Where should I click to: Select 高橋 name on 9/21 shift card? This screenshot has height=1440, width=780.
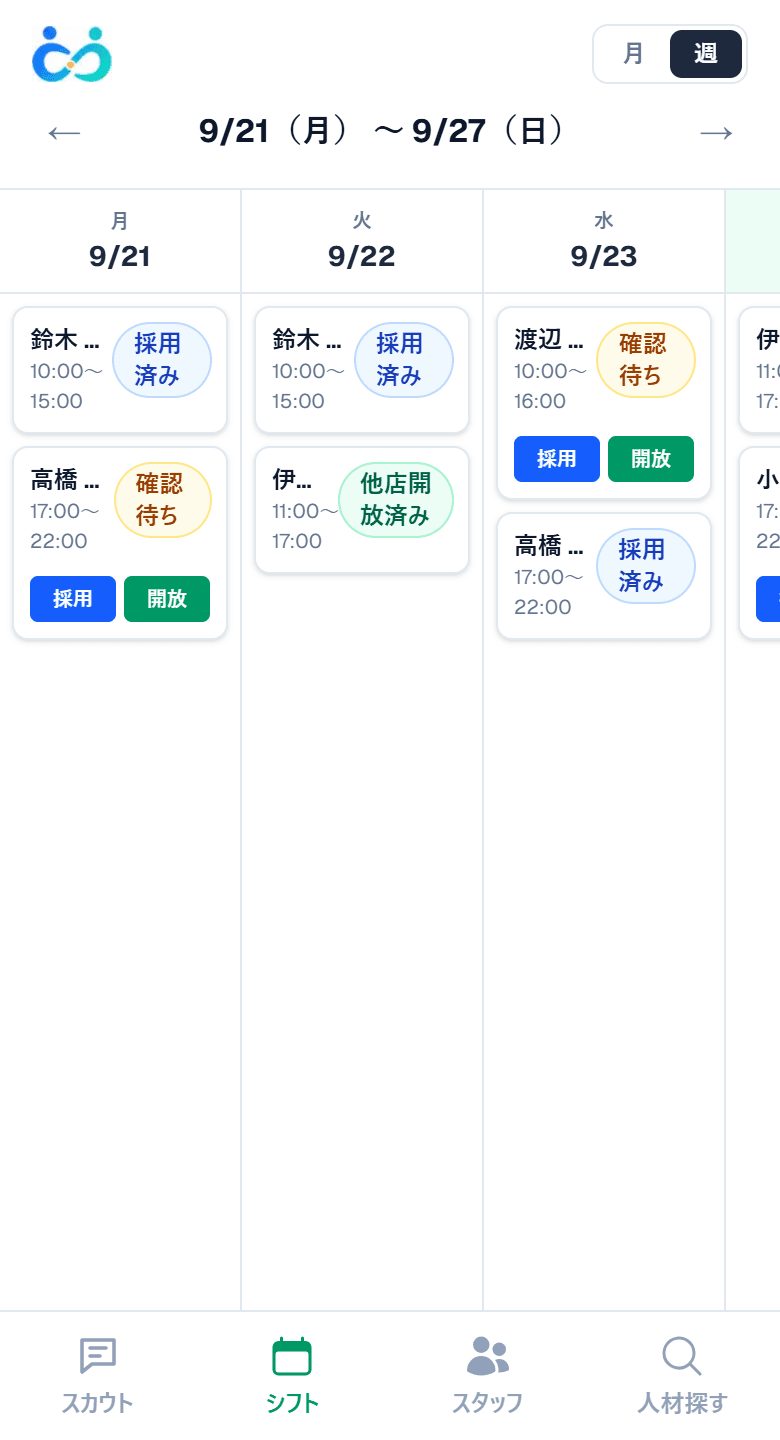[x=65, y=480]
